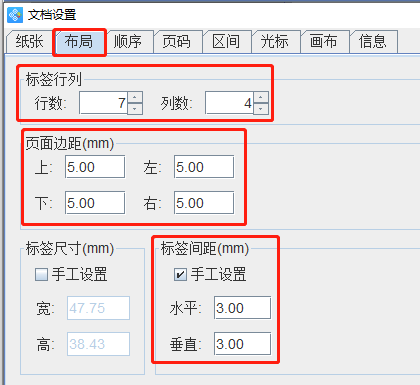Click the 垂直 label spacing field
The height and width of the screenshot is (385, 420).
[x=243, y=344]
